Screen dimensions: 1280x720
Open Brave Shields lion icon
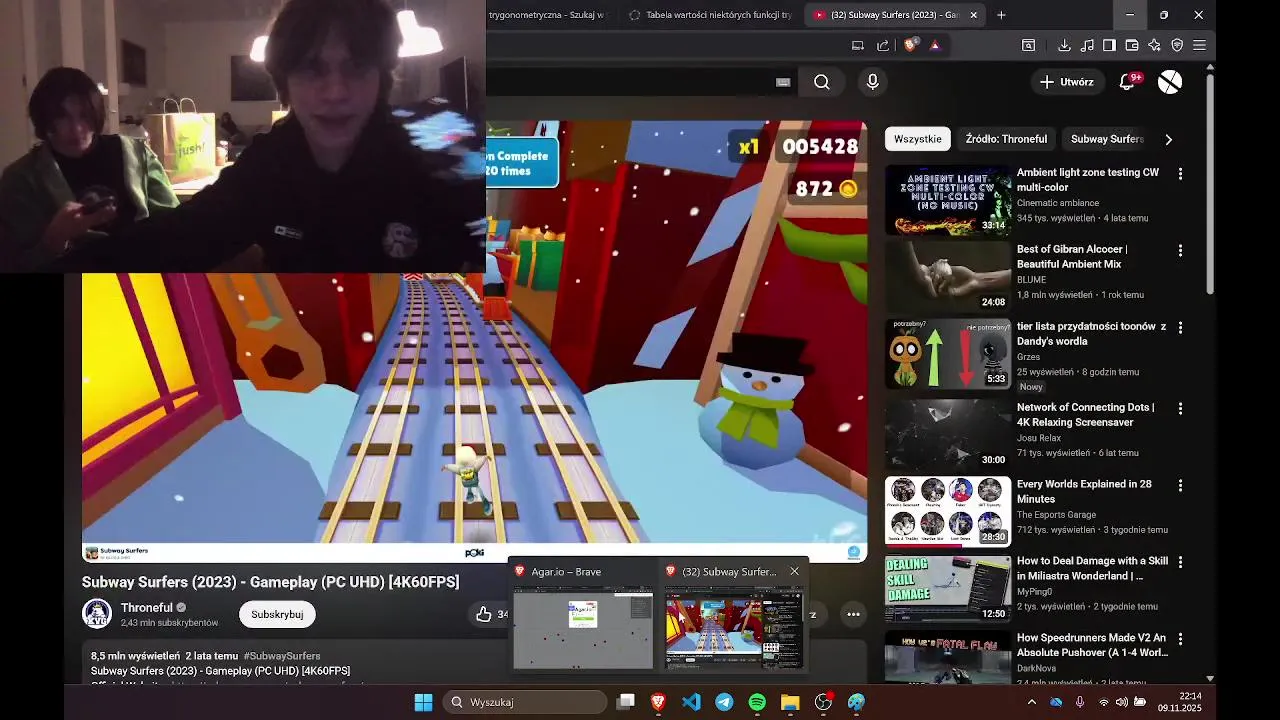point(911,45)
